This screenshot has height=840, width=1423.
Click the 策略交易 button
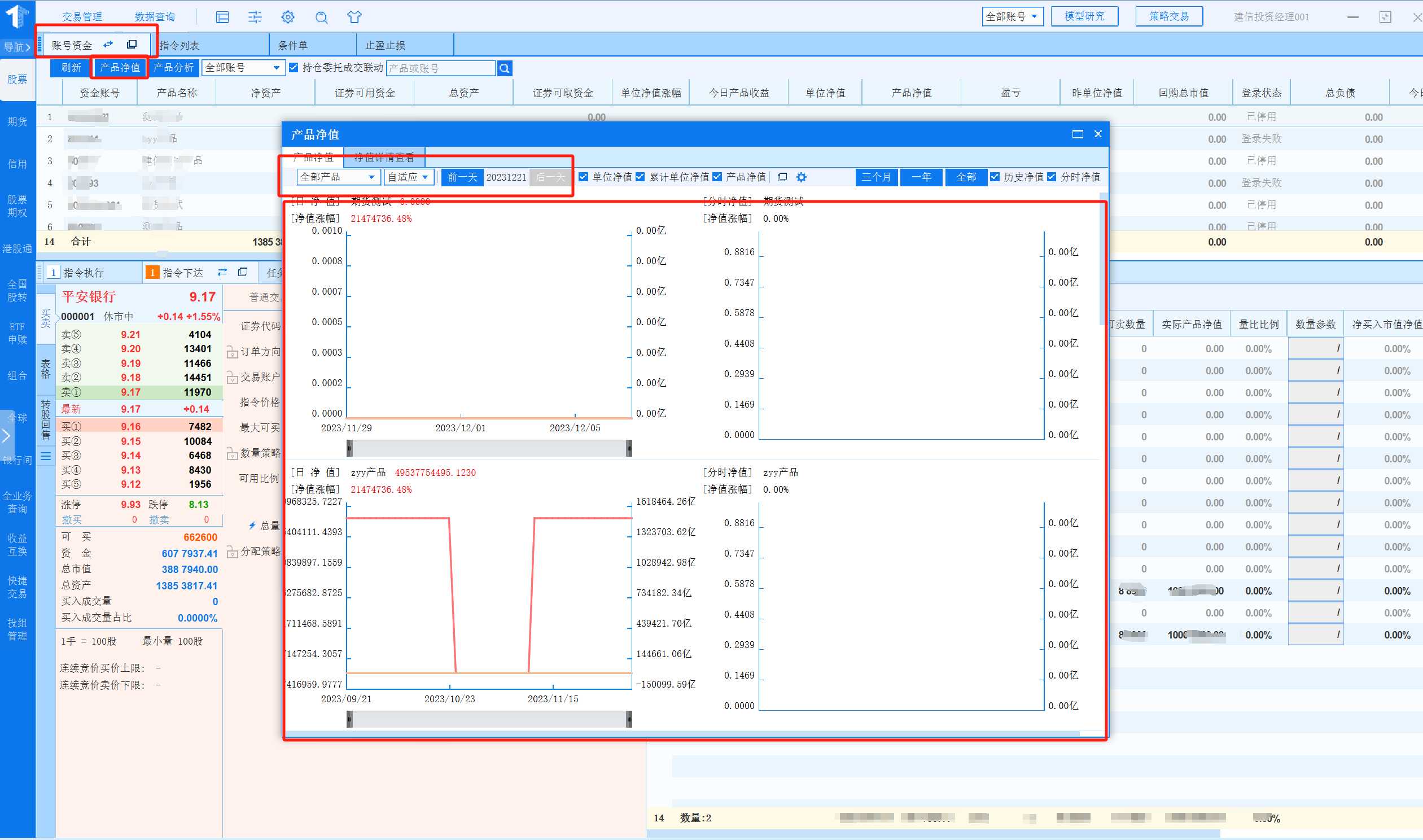(1169, 16)
